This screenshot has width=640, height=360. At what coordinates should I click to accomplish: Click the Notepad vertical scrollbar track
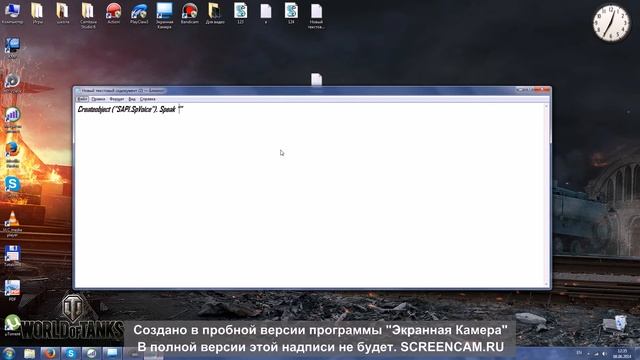547,196
